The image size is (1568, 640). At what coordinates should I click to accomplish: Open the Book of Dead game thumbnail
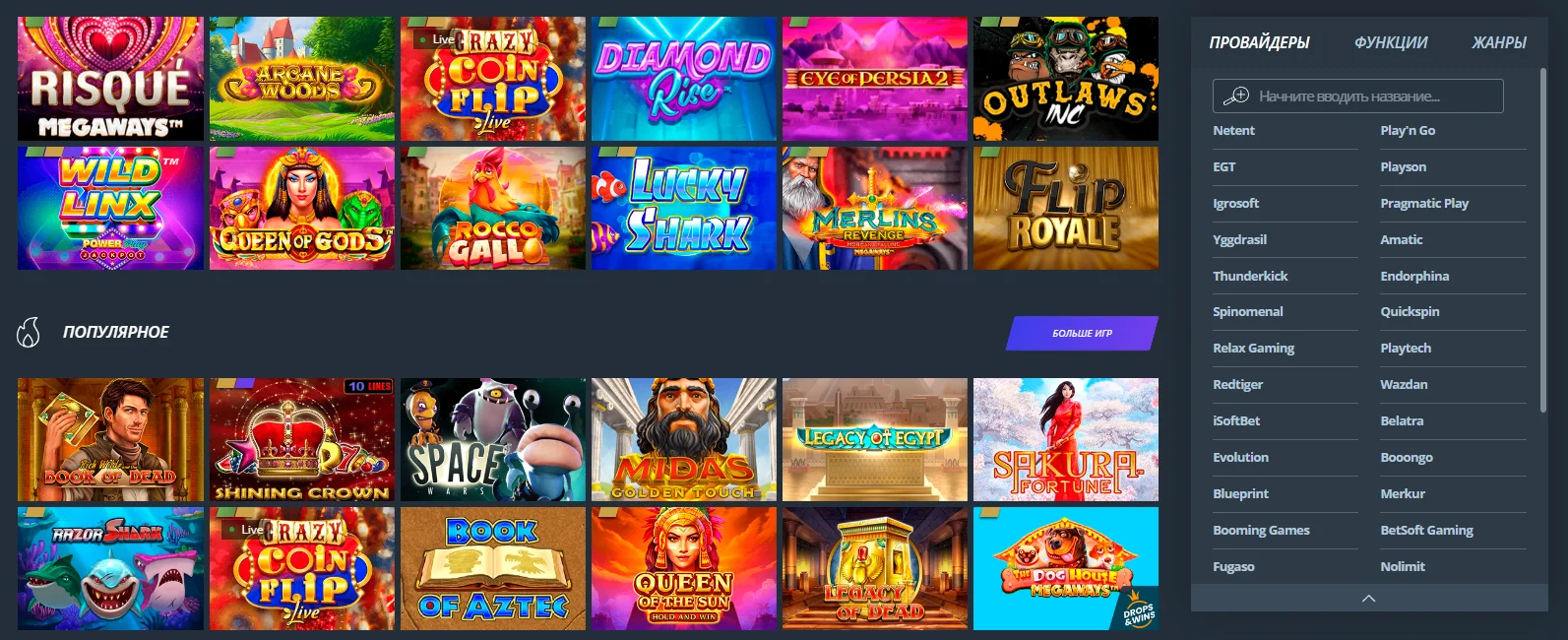pyautogui.click(x=110, y=439)
